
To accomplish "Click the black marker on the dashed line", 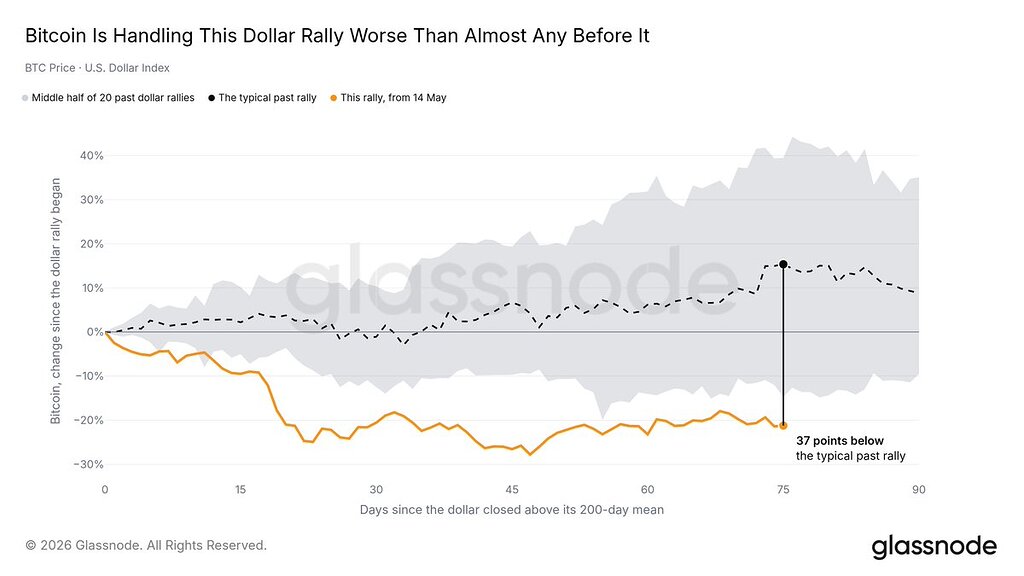I will [x=783, y=264].
